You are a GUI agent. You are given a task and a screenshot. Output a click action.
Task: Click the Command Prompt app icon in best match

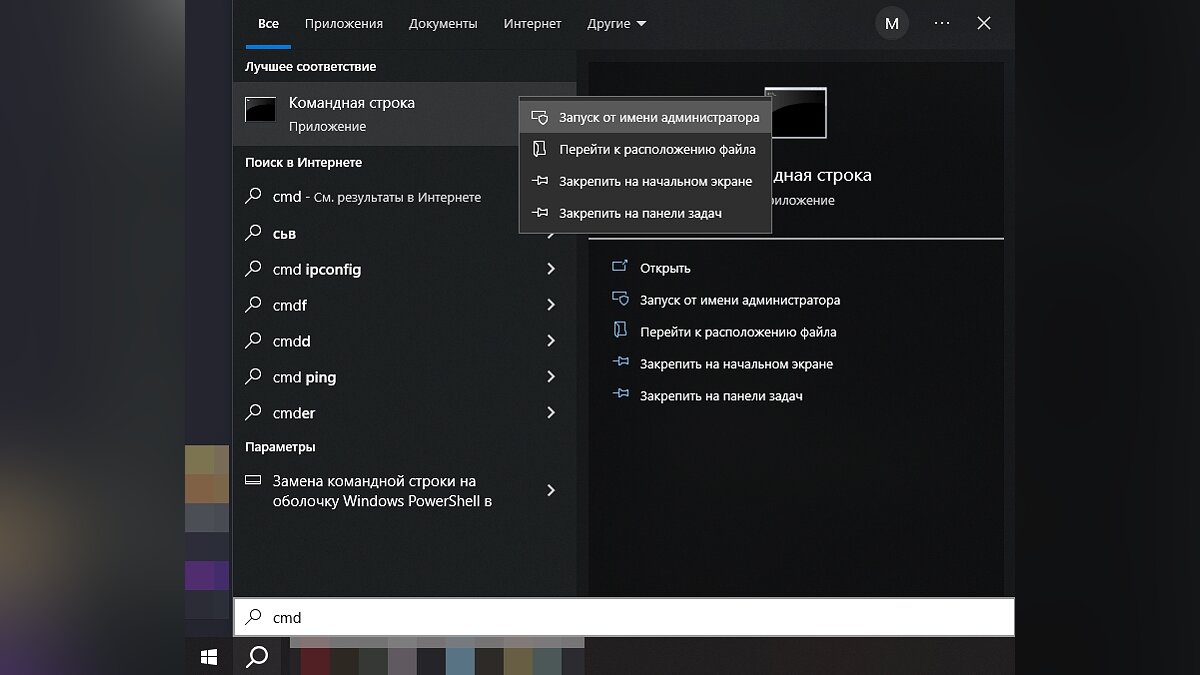pos(260,111)
